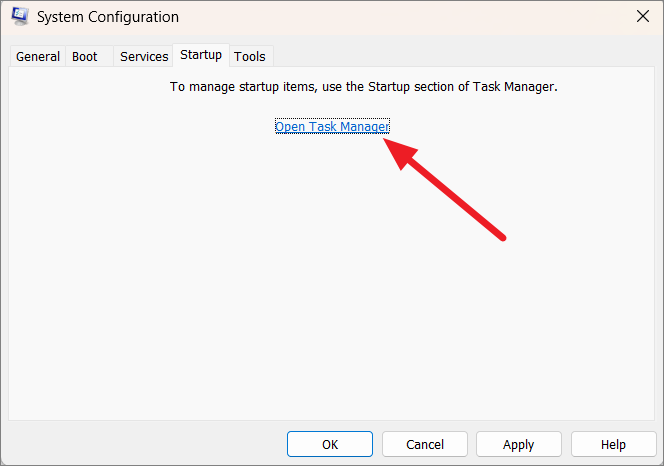The width and height of the screenshot is (664, 466).
Task: Switch to the General tab
Action: [38, 56]
